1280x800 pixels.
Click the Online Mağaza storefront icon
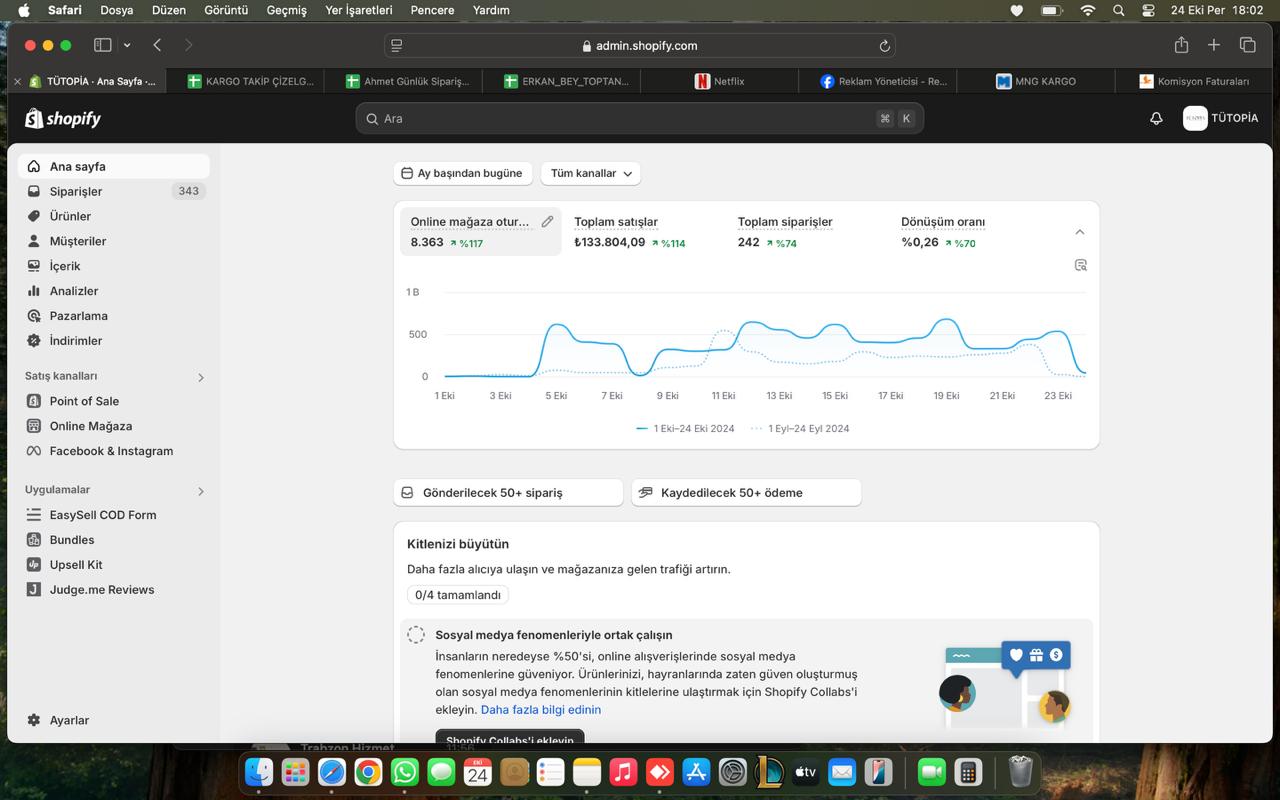click(x=34, y=426)
